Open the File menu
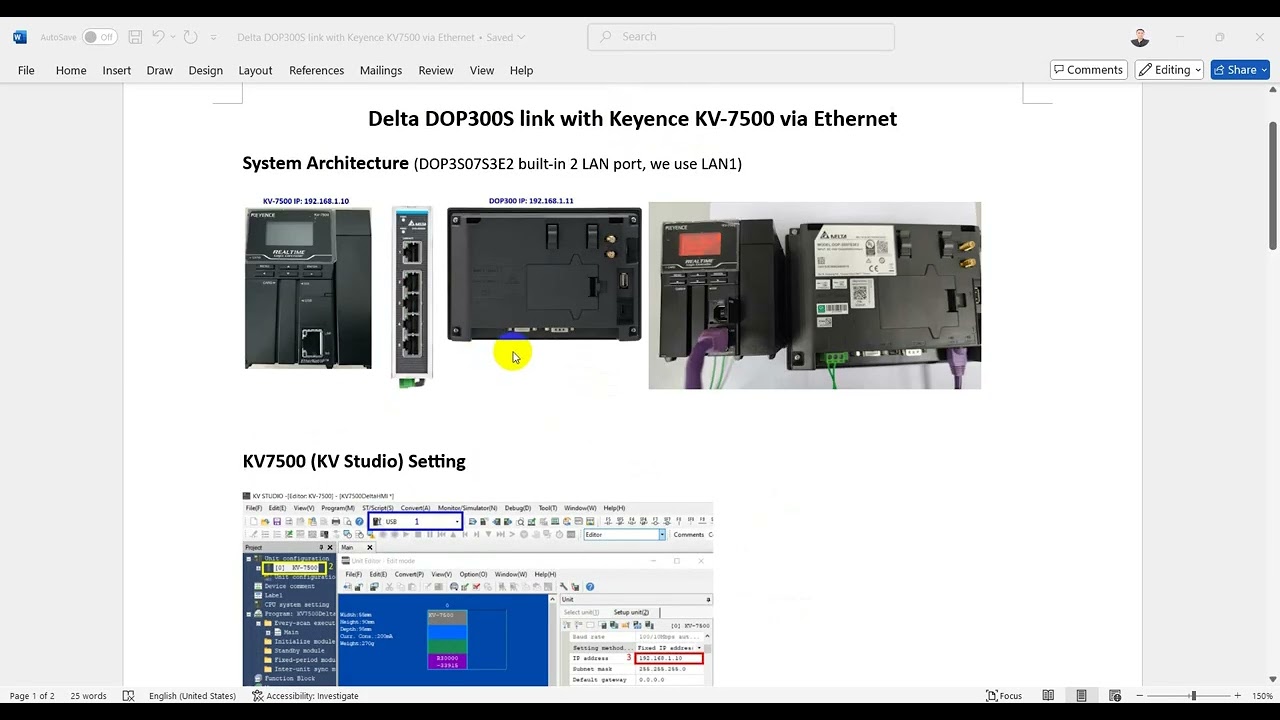The width and height of the screenshot is (1280, 720). [x=26, y=70]
